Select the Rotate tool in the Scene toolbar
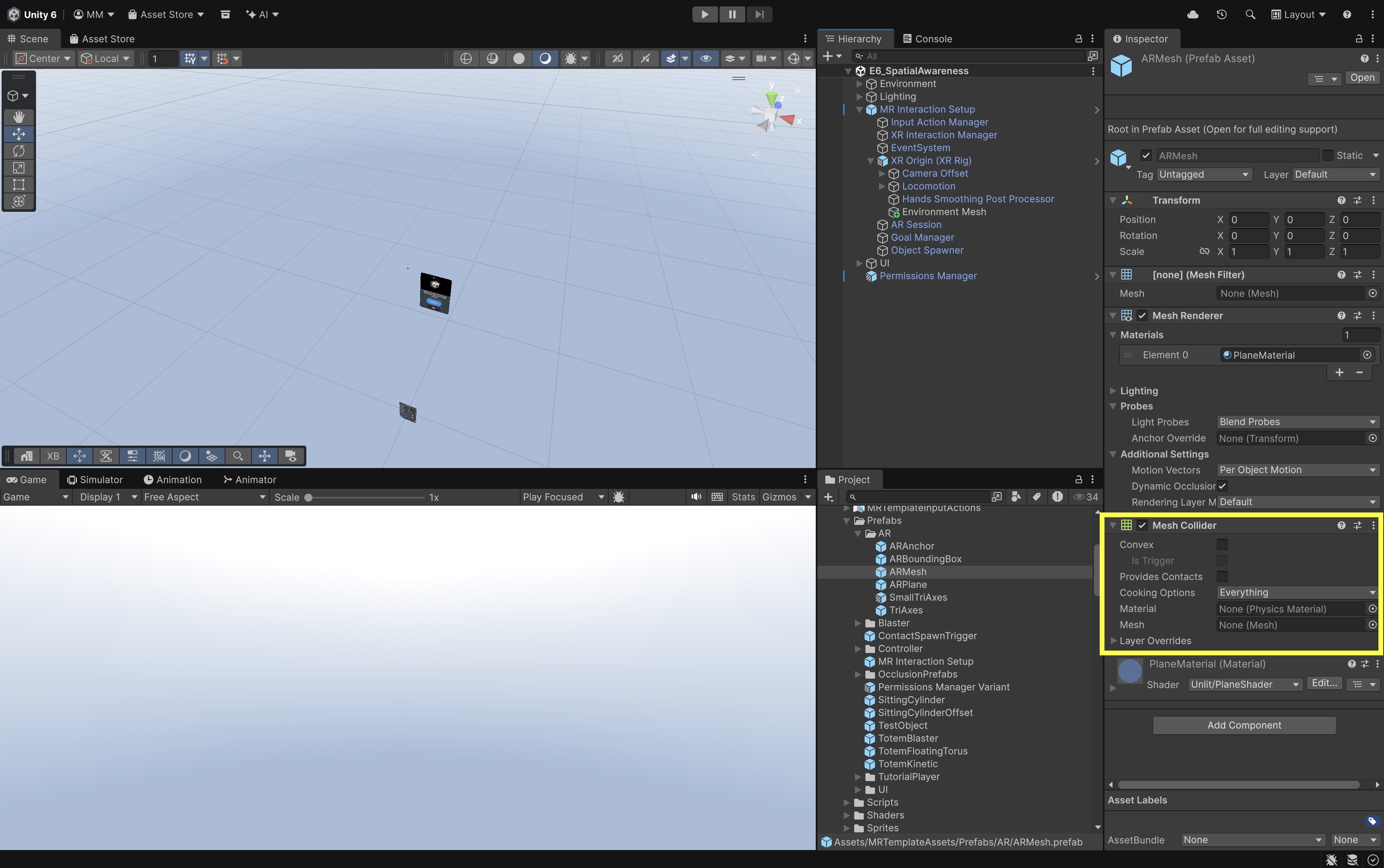This screenshot has height=868, width=1384. [x=18, y=151]
